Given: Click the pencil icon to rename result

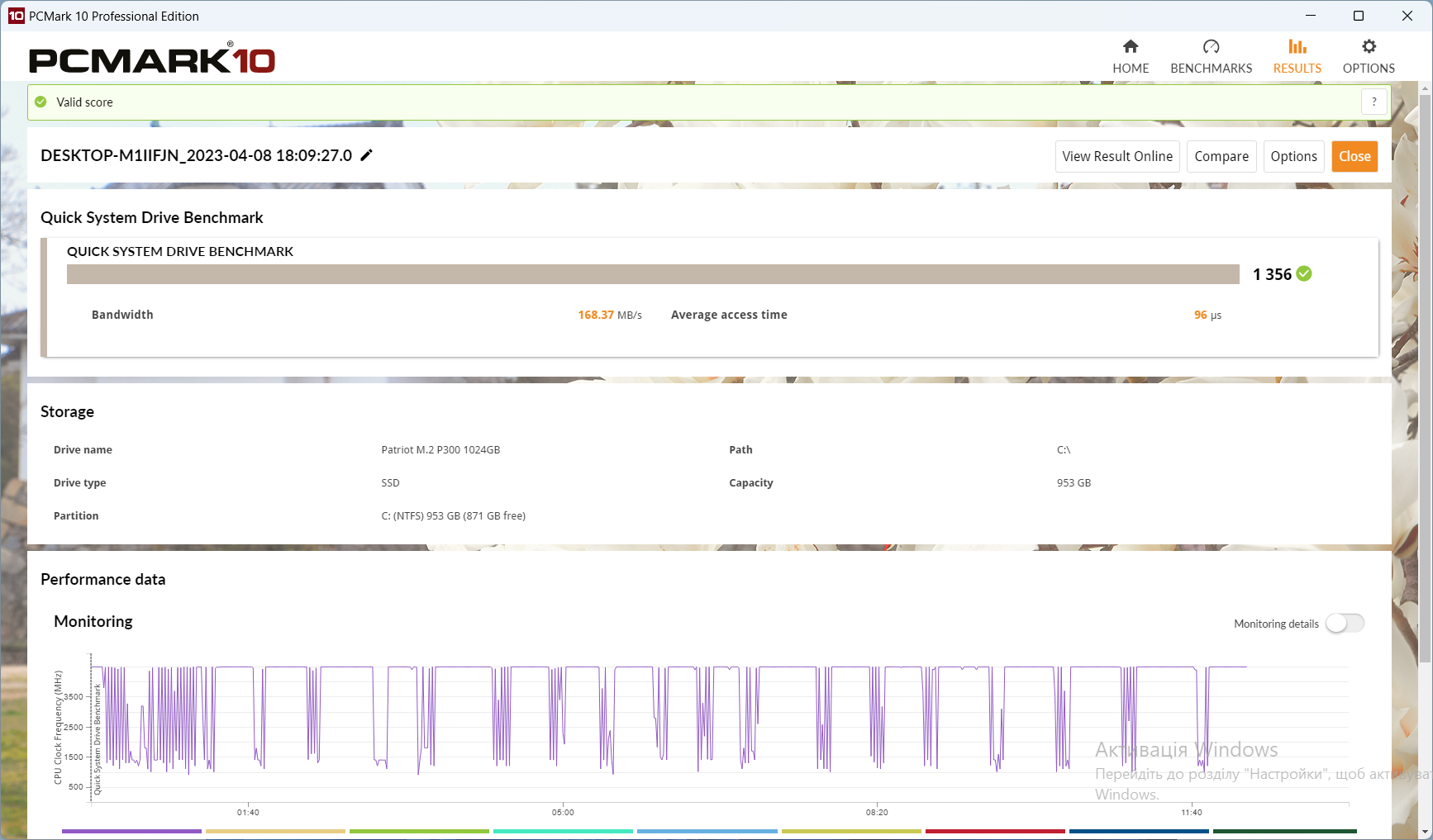Looking at the screenshot, I should 366,155.
